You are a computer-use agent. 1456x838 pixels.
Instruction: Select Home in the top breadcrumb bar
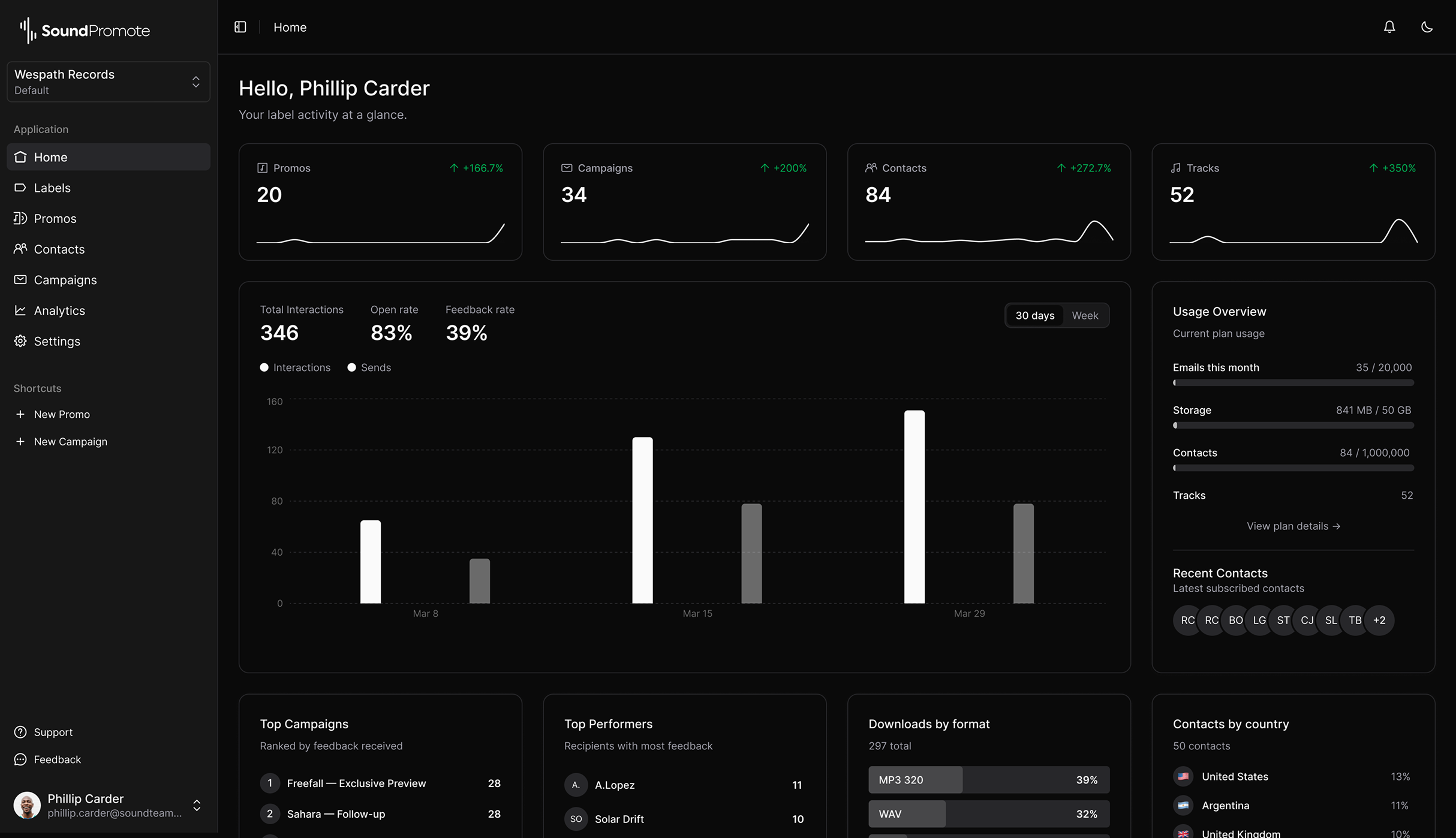pos(290,27)
